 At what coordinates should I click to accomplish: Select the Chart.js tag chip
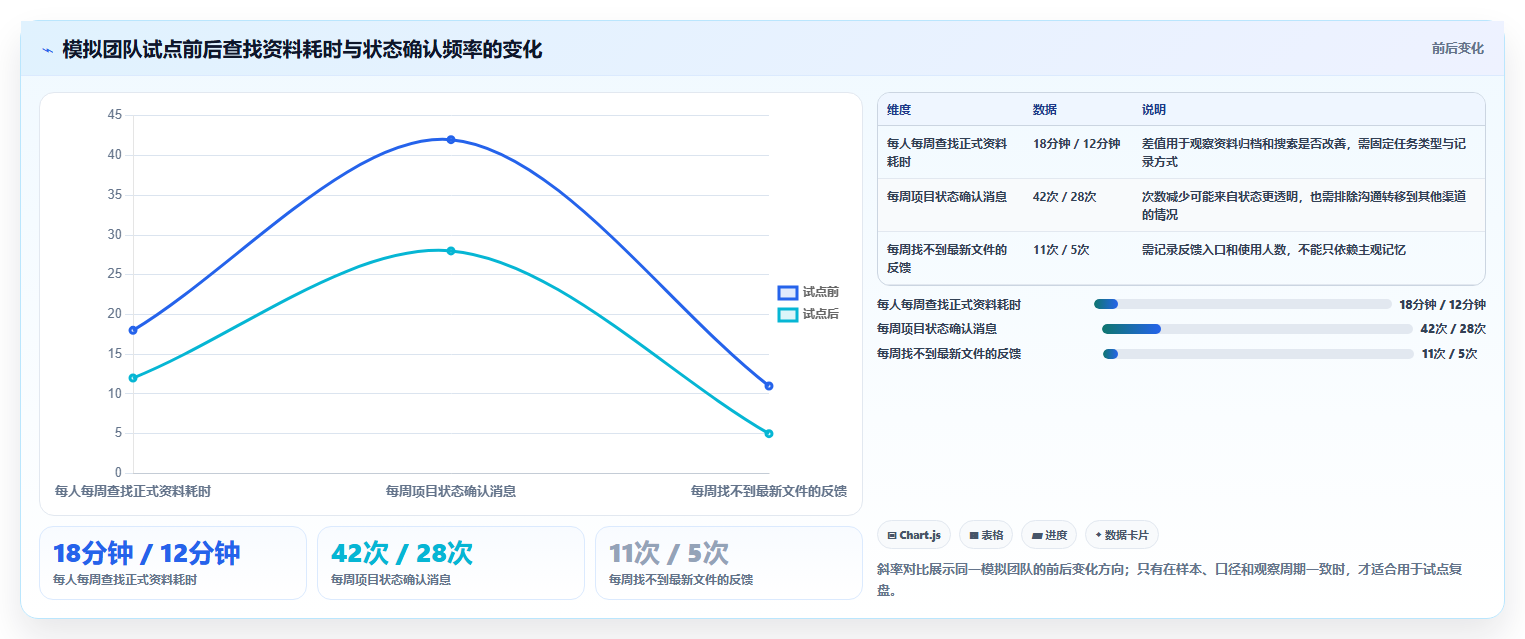pyautogui.click(x=914, y=535)
